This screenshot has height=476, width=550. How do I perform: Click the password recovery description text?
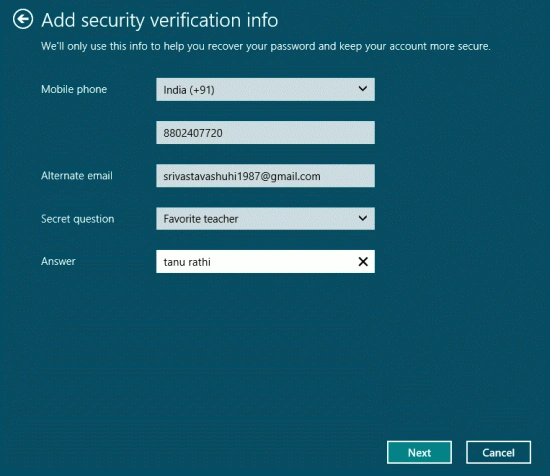266,46
